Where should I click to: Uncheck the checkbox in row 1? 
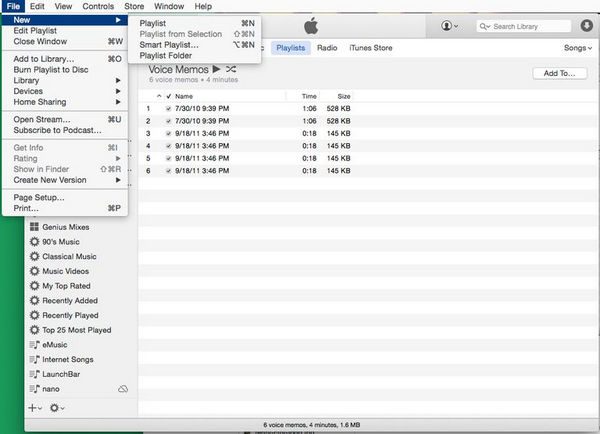168,109
